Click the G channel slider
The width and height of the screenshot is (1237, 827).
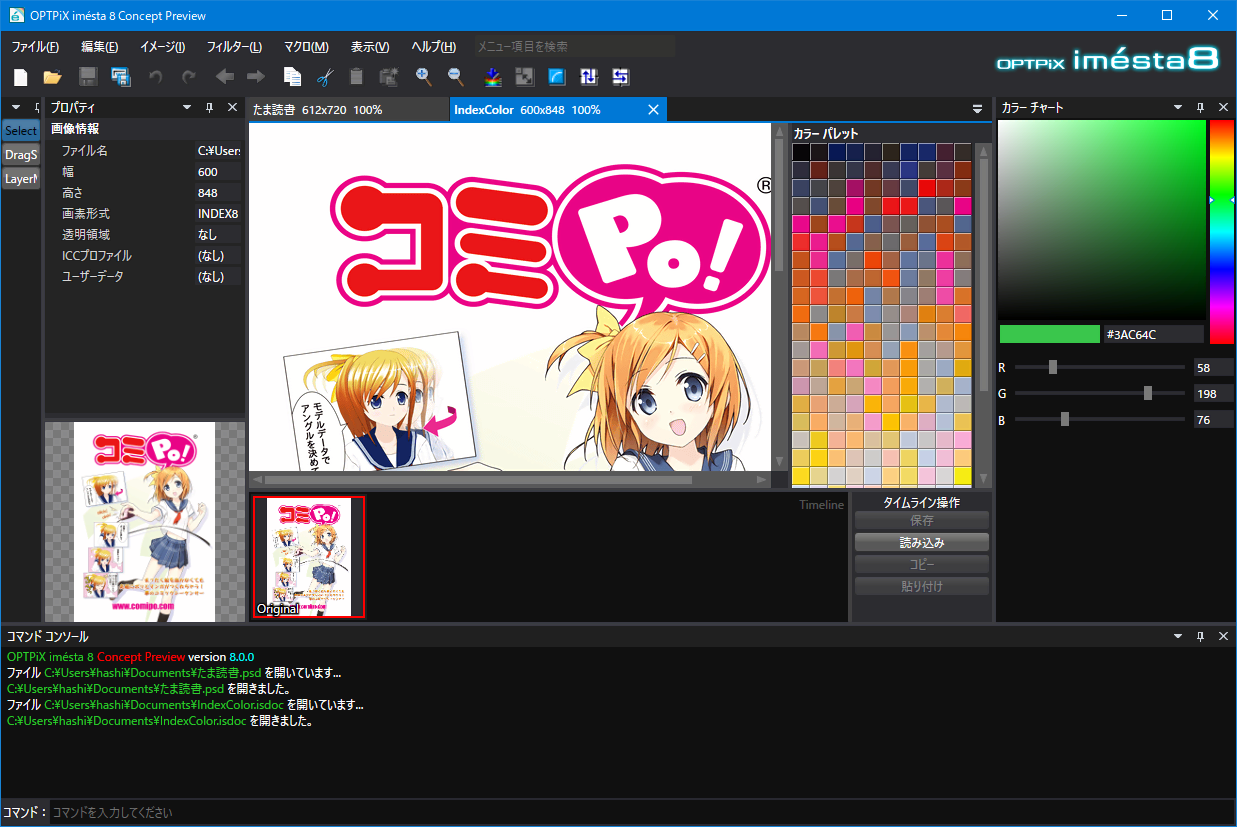pyautogui.click(x=1099, y=393)
